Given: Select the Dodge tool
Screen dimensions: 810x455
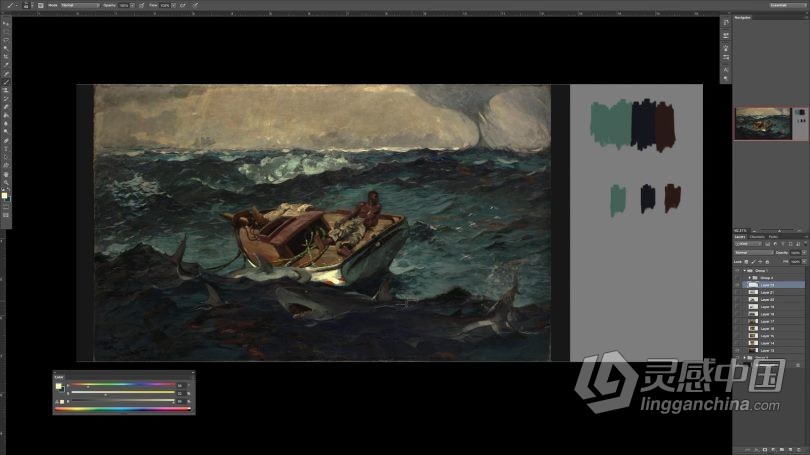Looking at the screenshot, I should click(x=7, y=132).
